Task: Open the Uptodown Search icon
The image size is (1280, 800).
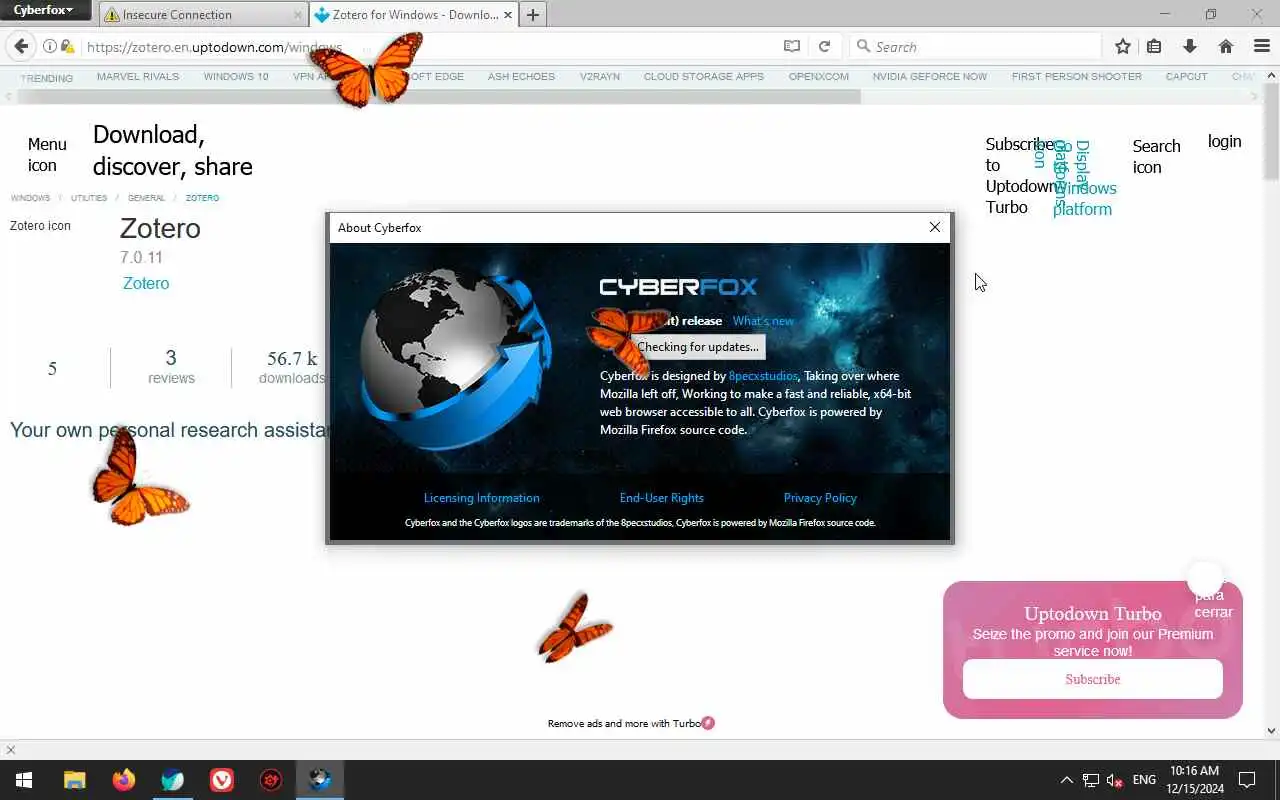Action: click(1156, 156)
